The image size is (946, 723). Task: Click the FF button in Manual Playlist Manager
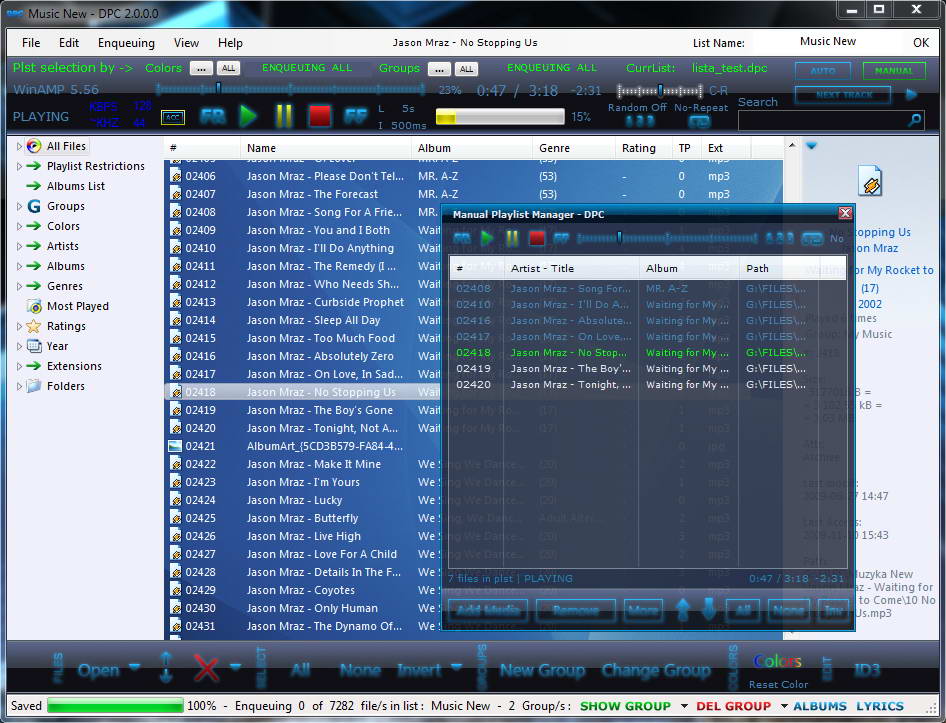[x=561, y=238]
